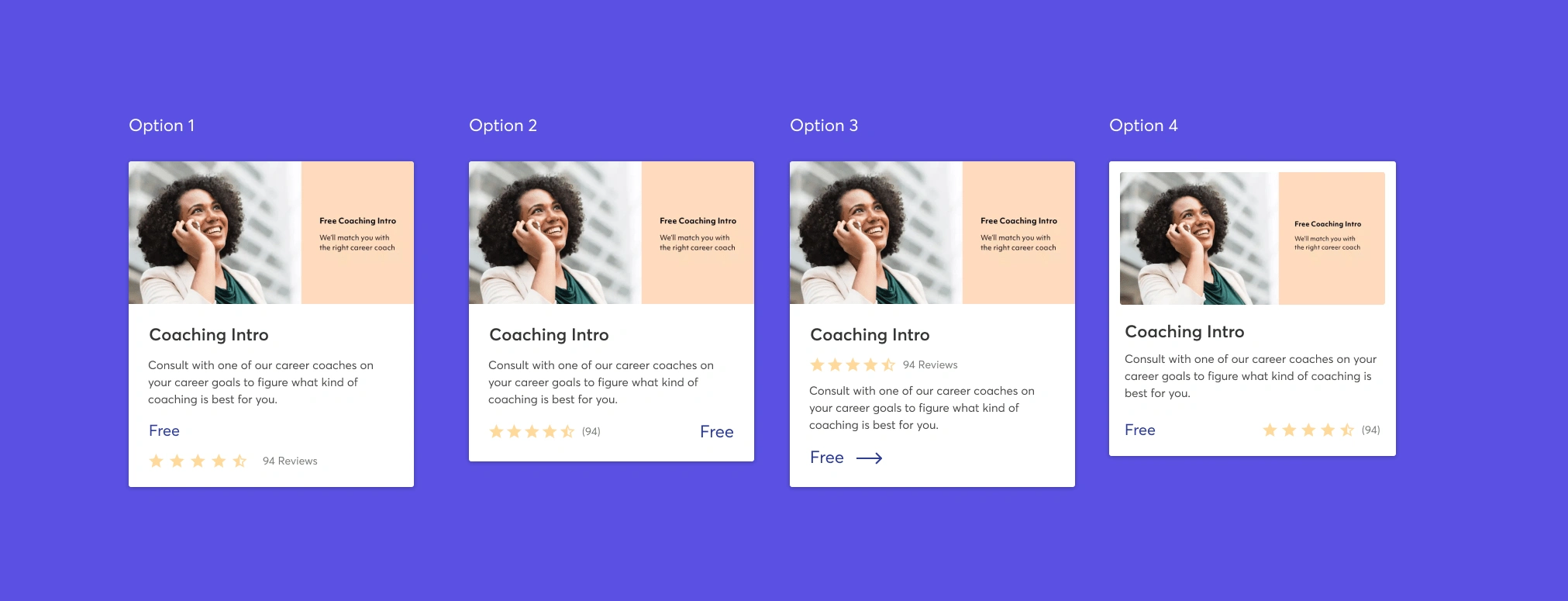The width and height of the screenshot is (1568, 601).
Task: Open the Option 3 card banner image
Action: 932,233
